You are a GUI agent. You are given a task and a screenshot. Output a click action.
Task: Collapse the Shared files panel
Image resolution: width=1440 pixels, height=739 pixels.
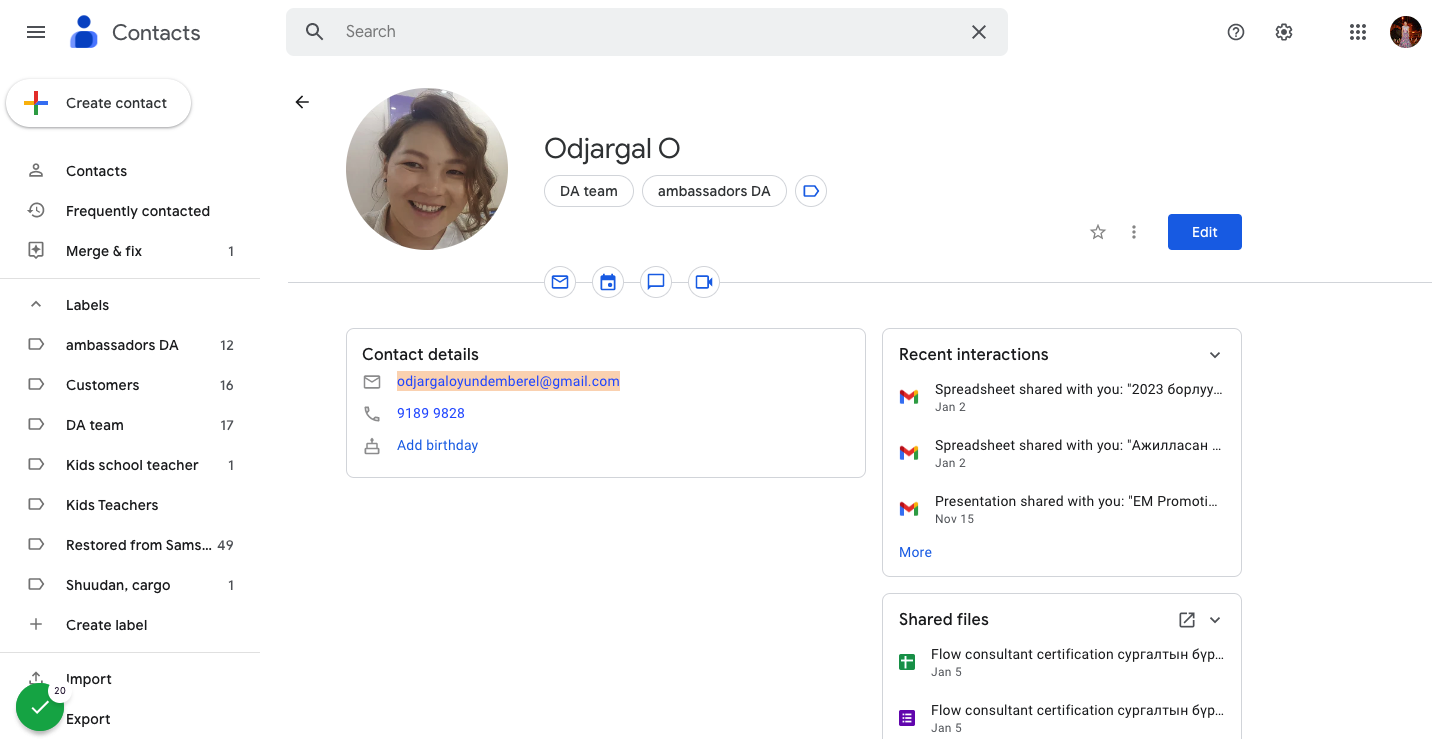coord(1215,620)
